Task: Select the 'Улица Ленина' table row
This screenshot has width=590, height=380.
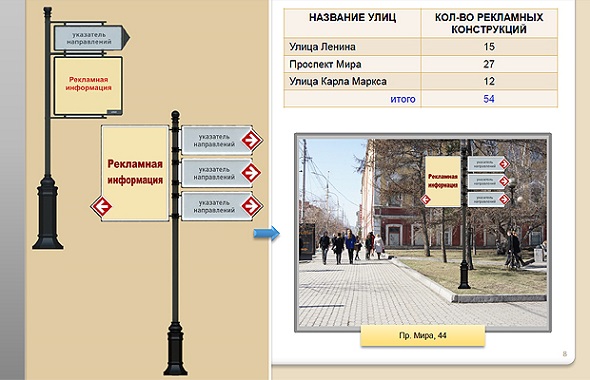Action: pos(420,47)
